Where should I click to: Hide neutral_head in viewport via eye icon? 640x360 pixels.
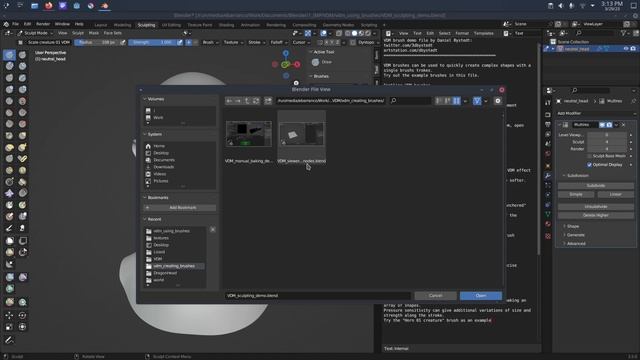click(626, 49)
